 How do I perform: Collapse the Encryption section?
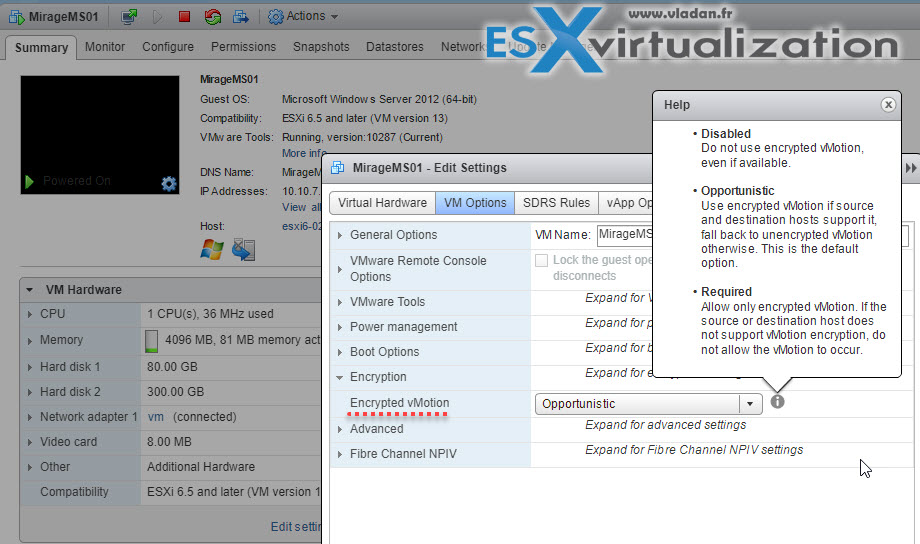click(x=340, y=377)
